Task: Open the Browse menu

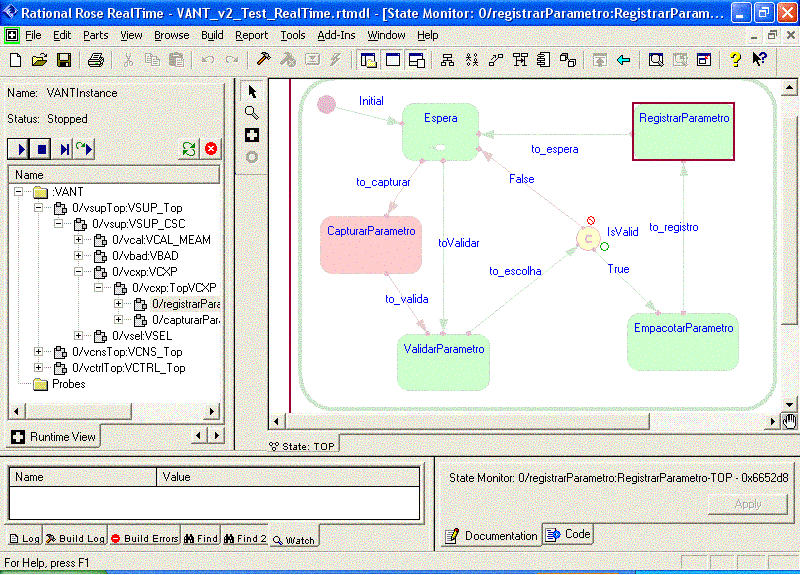Action: pos(171,35)
